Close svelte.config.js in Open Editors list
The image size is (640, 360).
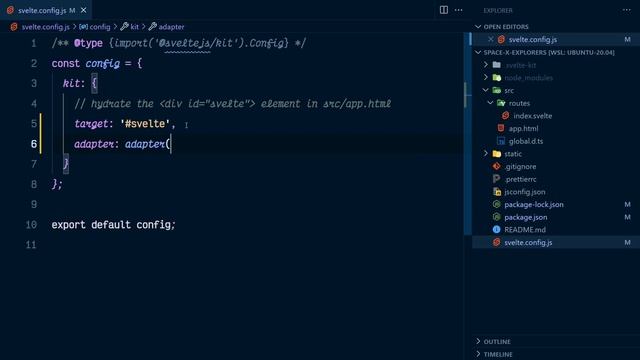(x=491, y=39)
